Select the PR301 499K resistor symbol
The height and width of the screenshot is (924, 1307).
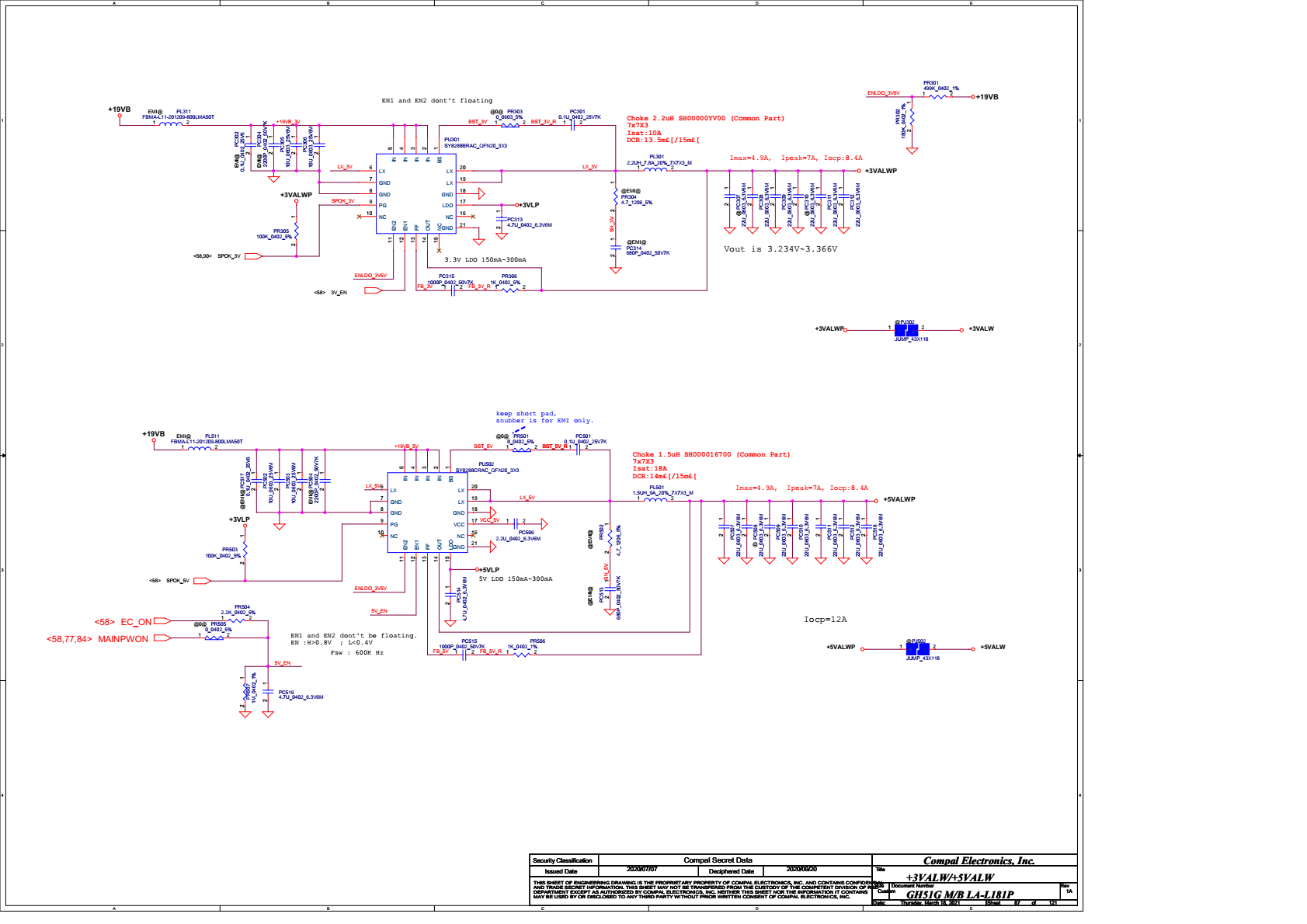coord(938,96)
